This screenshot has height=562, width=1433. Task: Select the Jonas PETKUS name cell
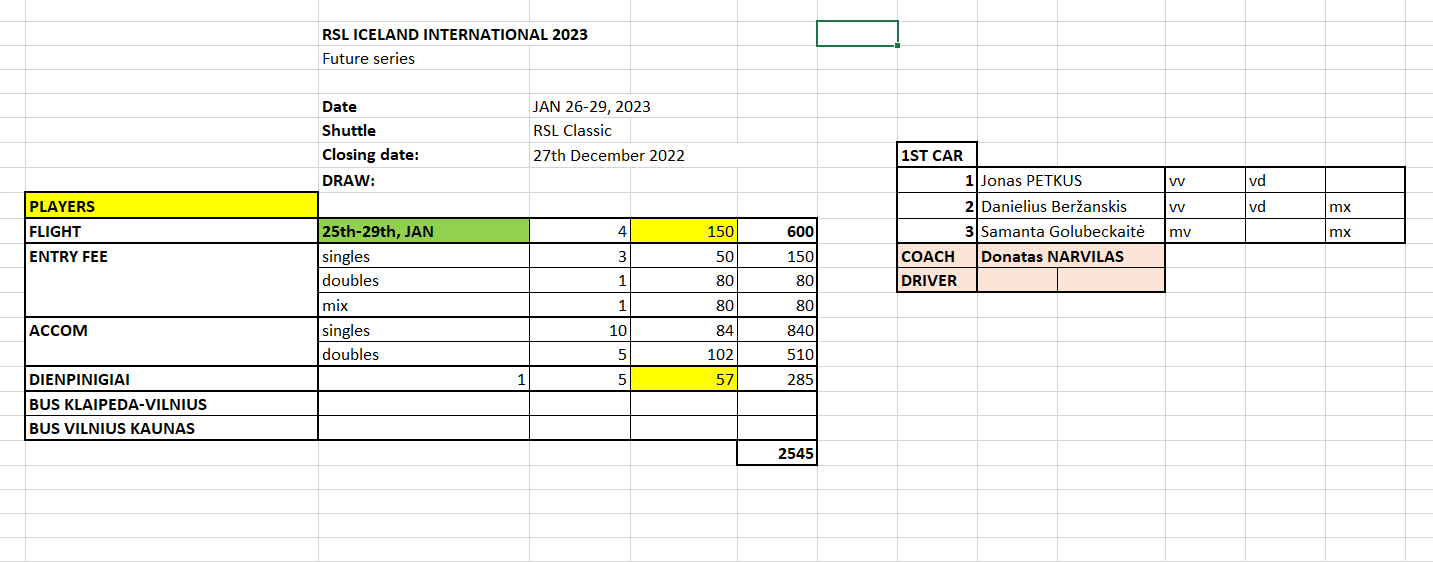coord(1070,181)
